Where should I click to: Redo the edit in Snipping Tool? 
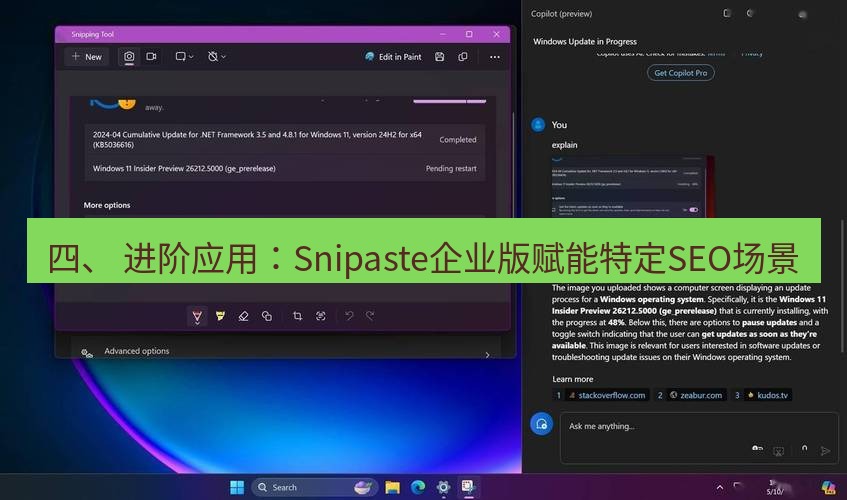pyautogui.click(x=370, y=316)
